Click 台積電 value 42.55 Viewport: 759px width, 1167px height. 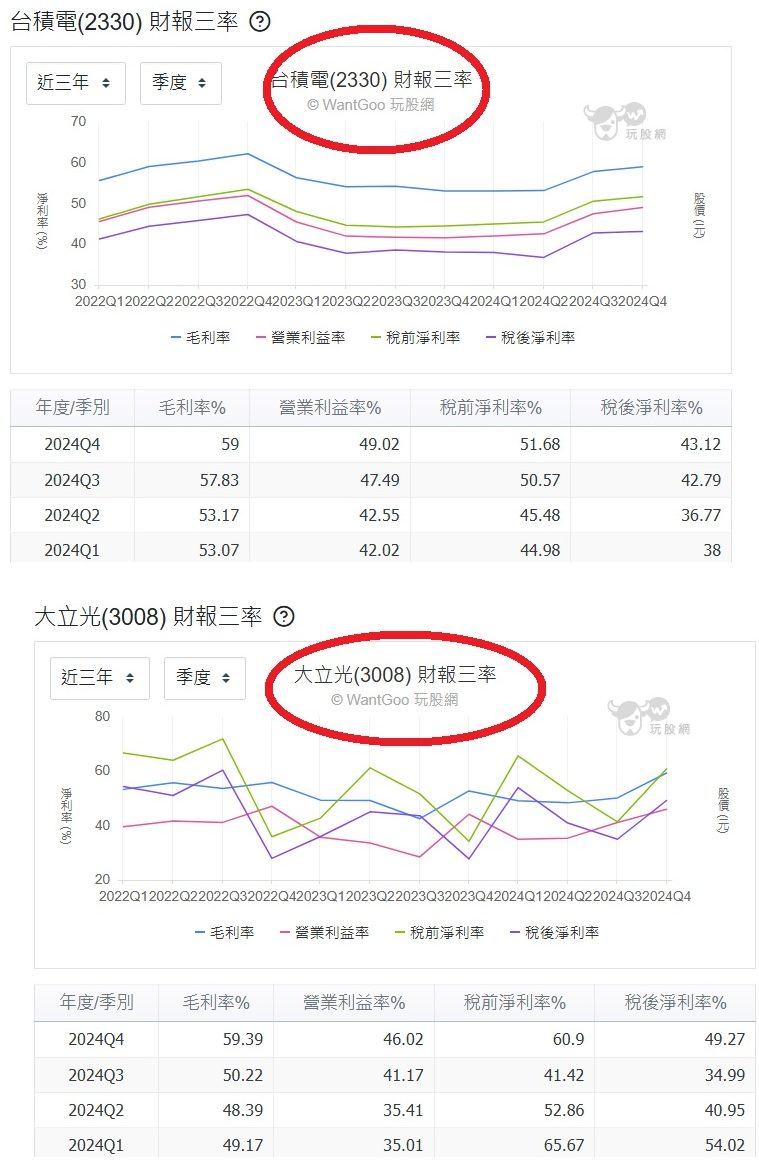(x=380, y=515)
